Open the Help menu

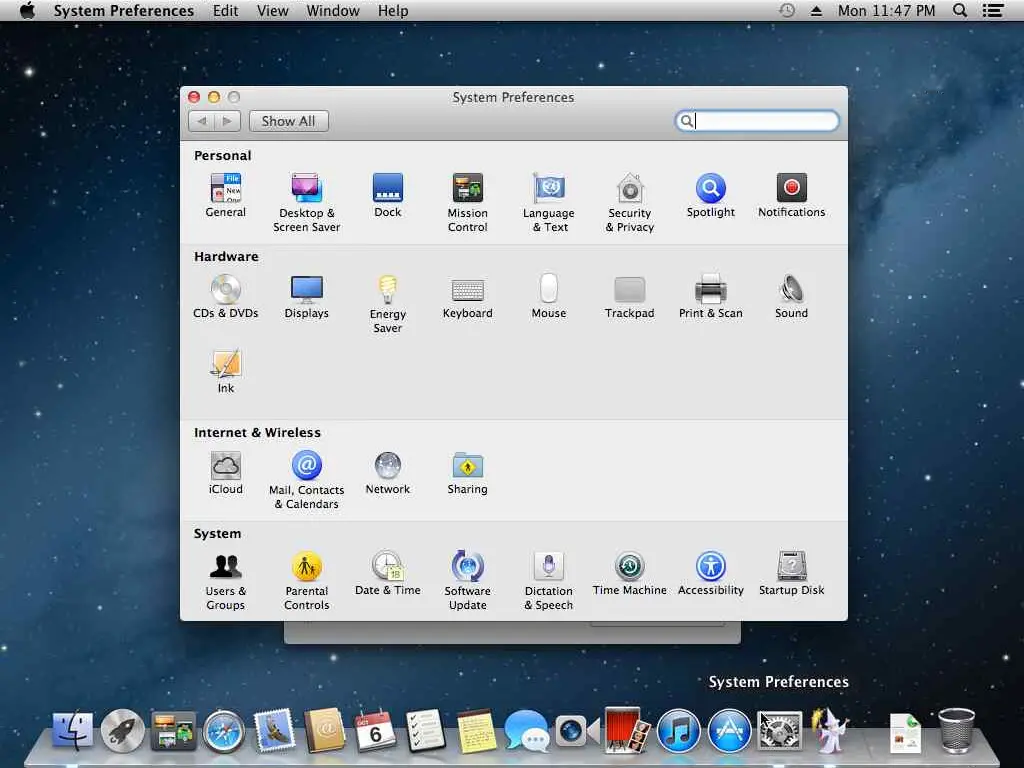(393, 10)
